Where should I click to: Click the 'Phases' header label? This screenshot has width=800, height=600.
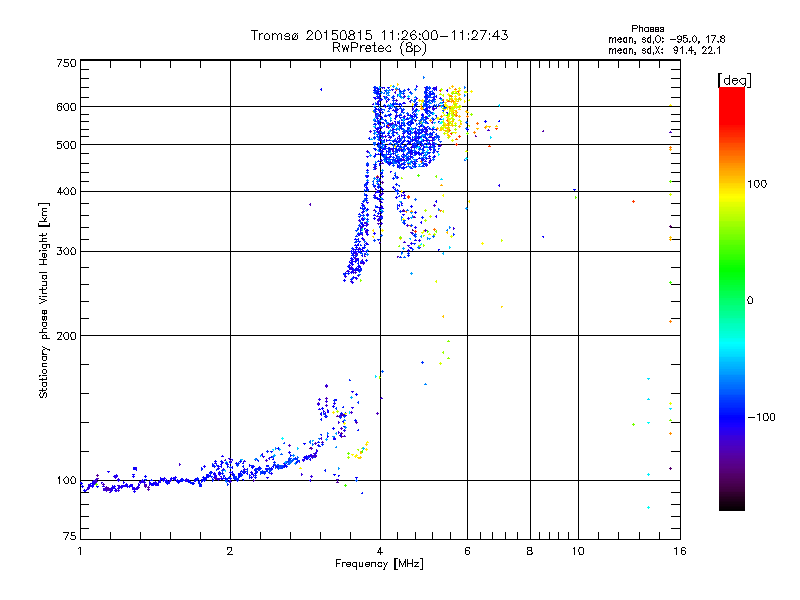coord(647,29)
